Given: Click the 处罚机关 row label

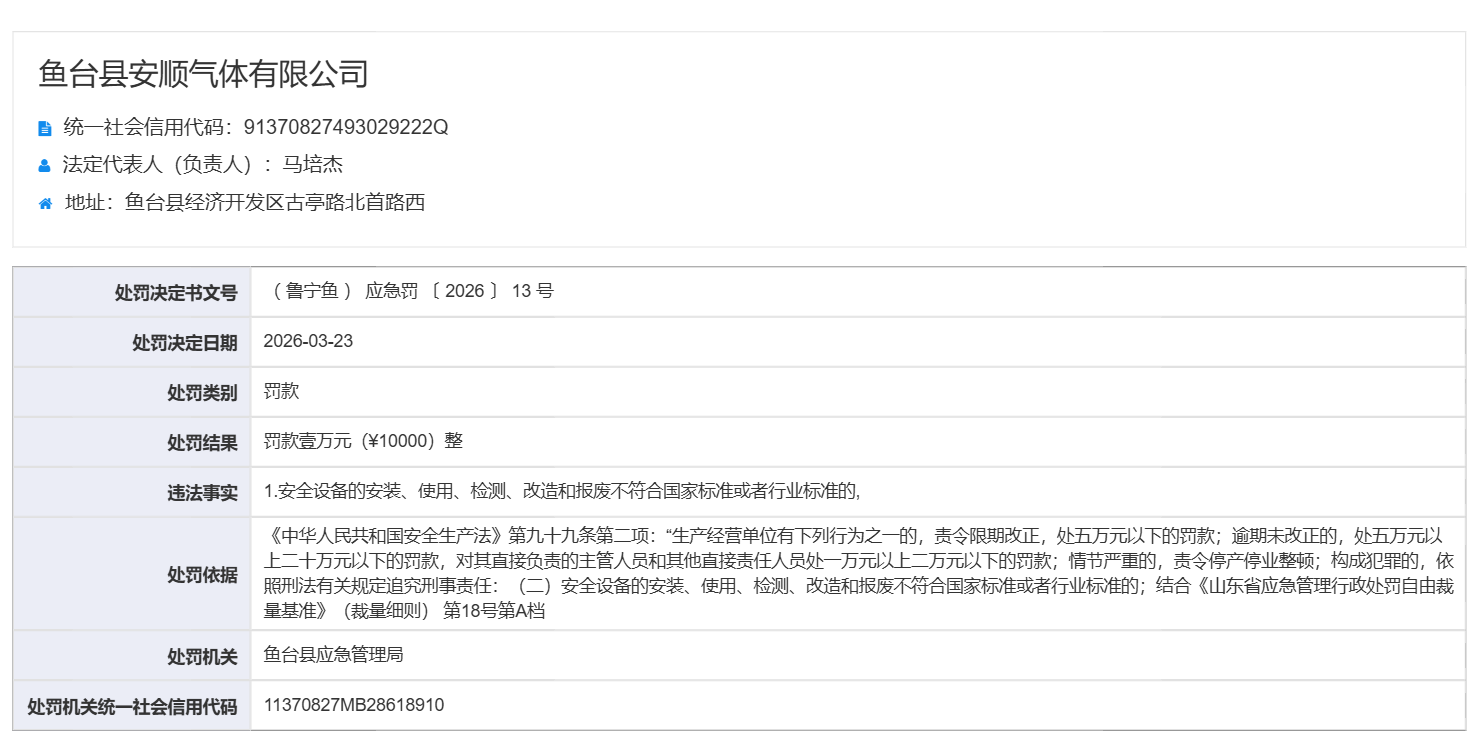Looking at the screenshot, I should 202,657.
